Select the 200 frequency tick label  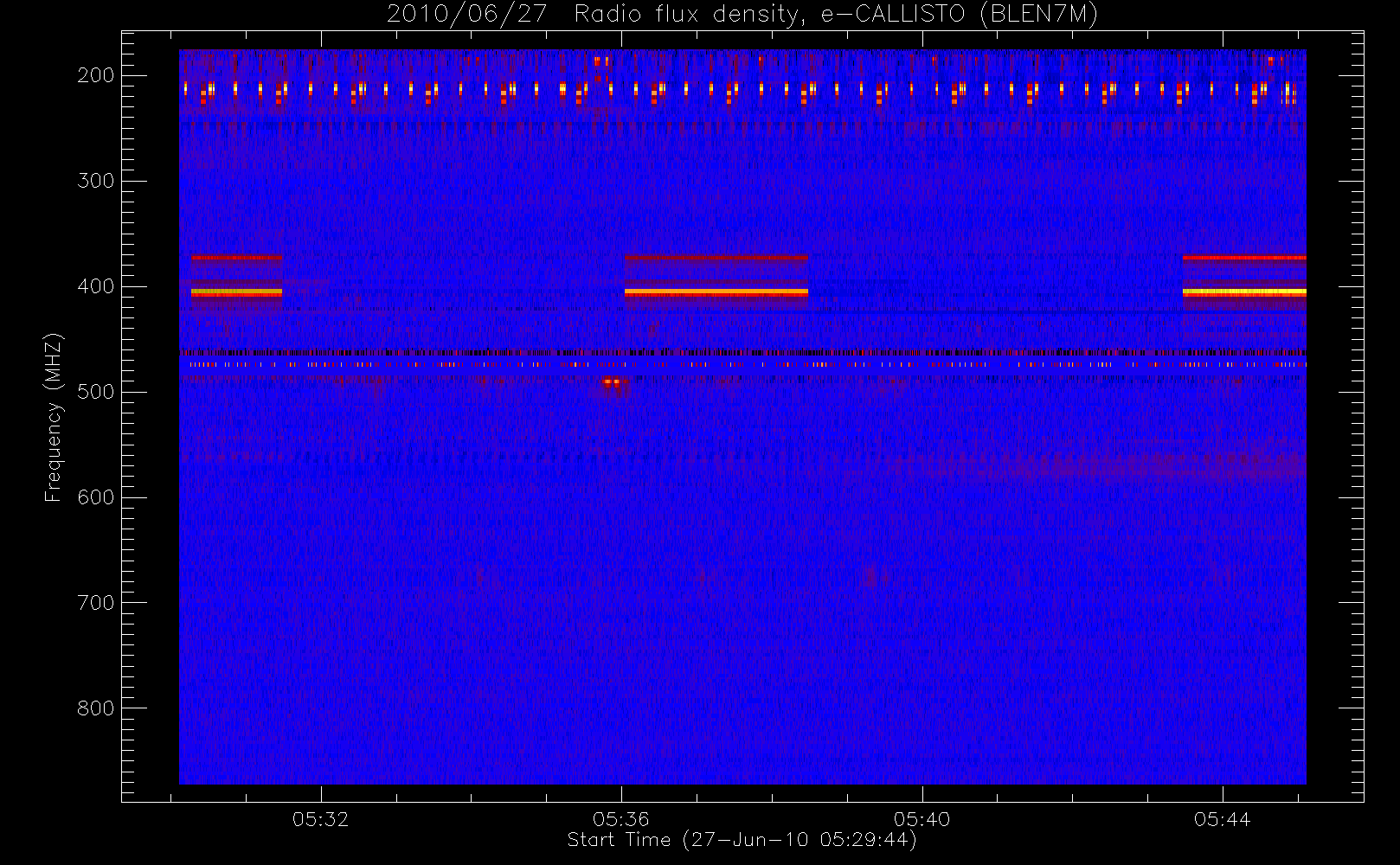[x=96, y=75]
